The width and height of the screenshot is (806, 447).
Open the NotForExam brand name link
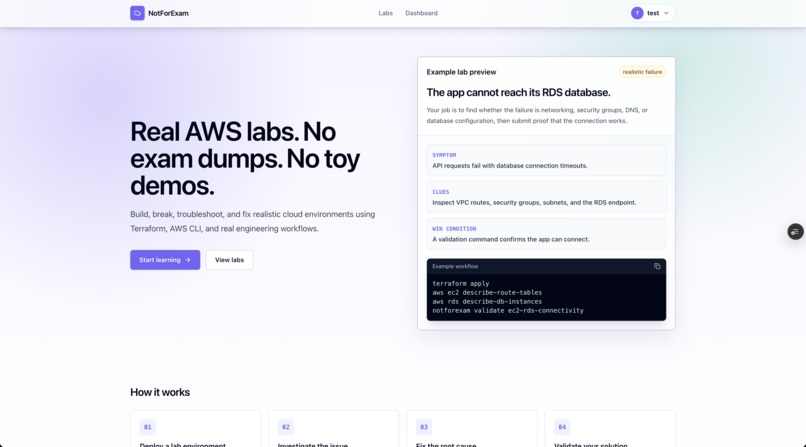click(x=168, y=13)
